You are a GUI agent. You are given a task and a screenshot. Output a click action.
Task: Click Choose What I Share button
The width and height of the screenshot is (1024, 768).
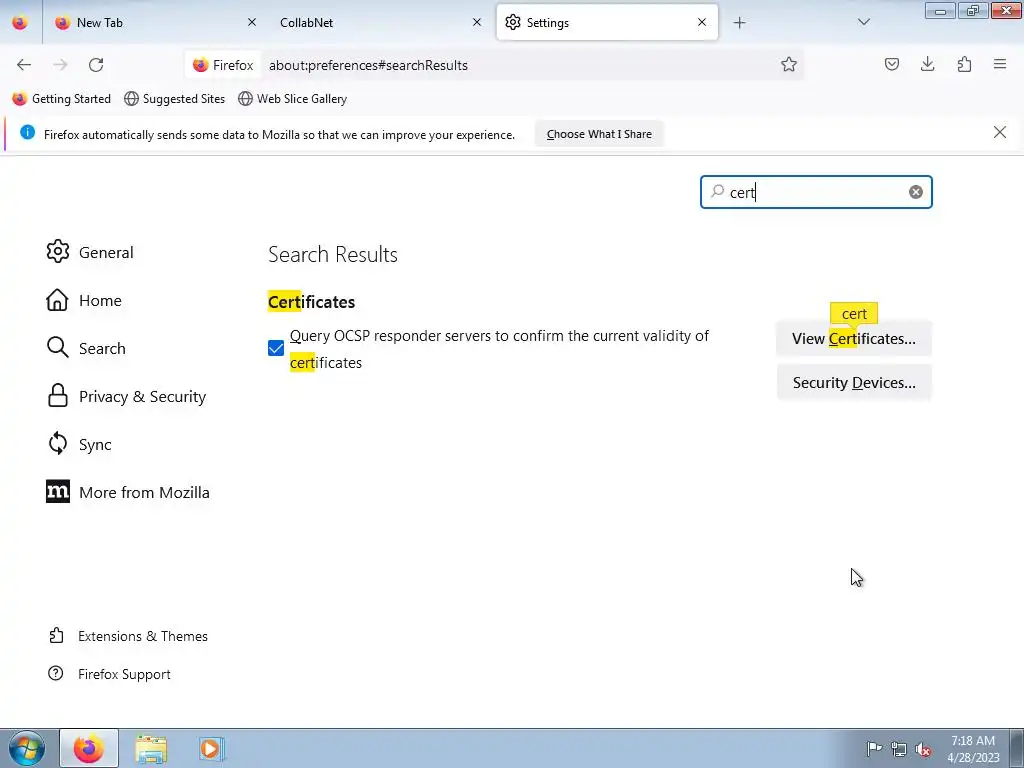click(599, 134)
